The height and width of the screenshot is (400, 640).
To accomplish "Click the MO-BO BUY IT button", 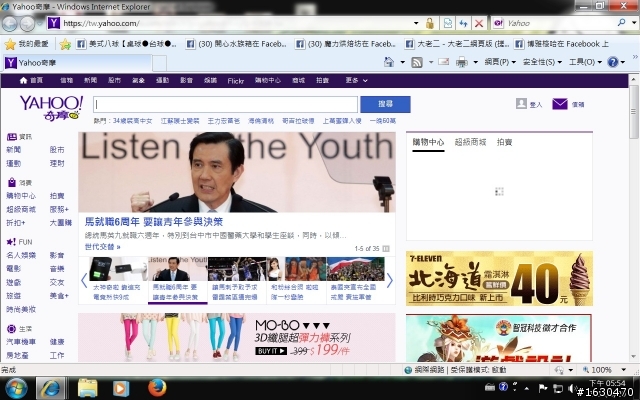I will pyautogui.click(x=271, y=351).
